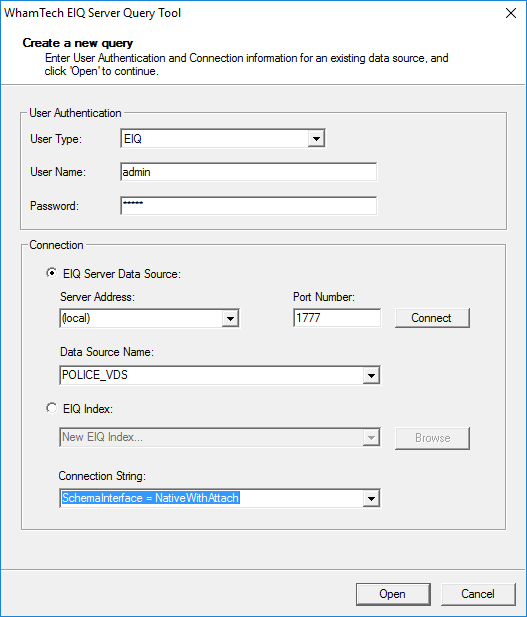The image size is (527, 617).
Task: Click into the Password field
Action: tap(248, 206)
